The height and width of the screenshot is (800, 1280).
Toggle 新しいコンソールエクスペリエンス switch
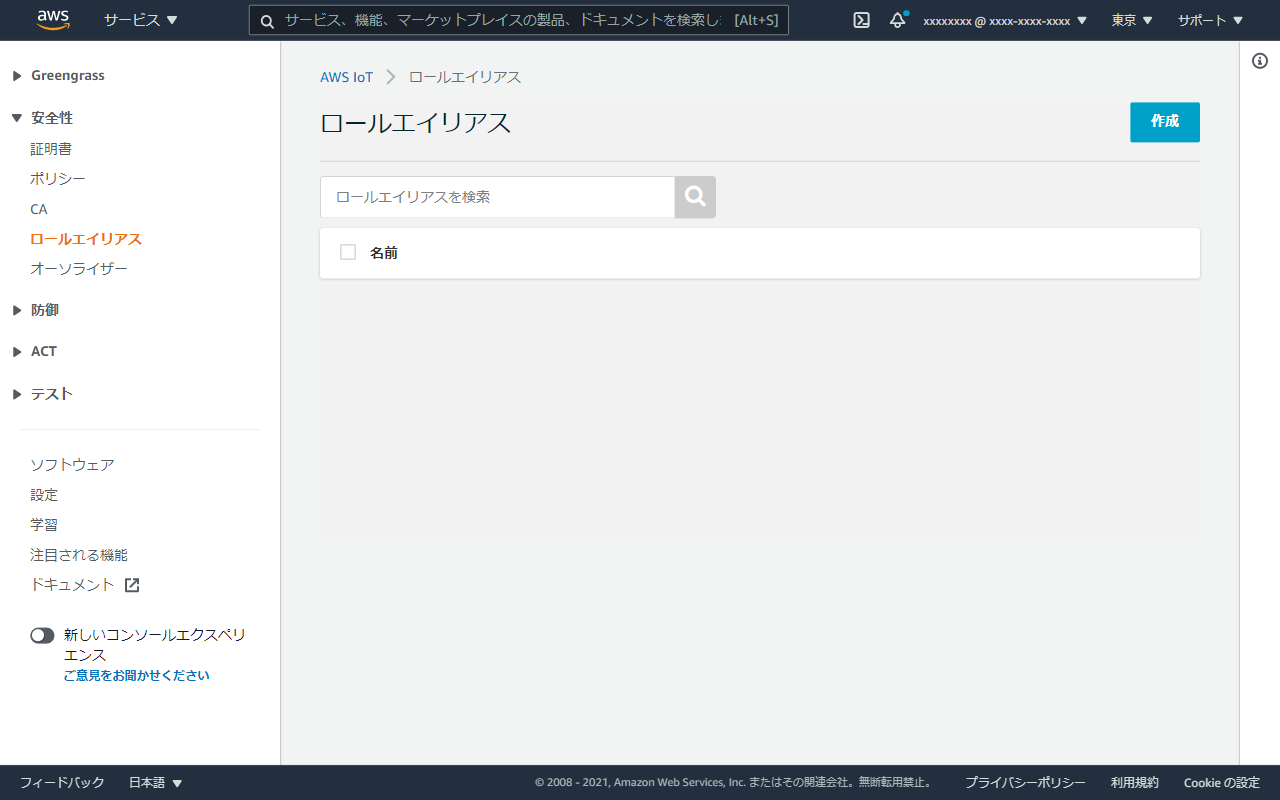(42, 635)
